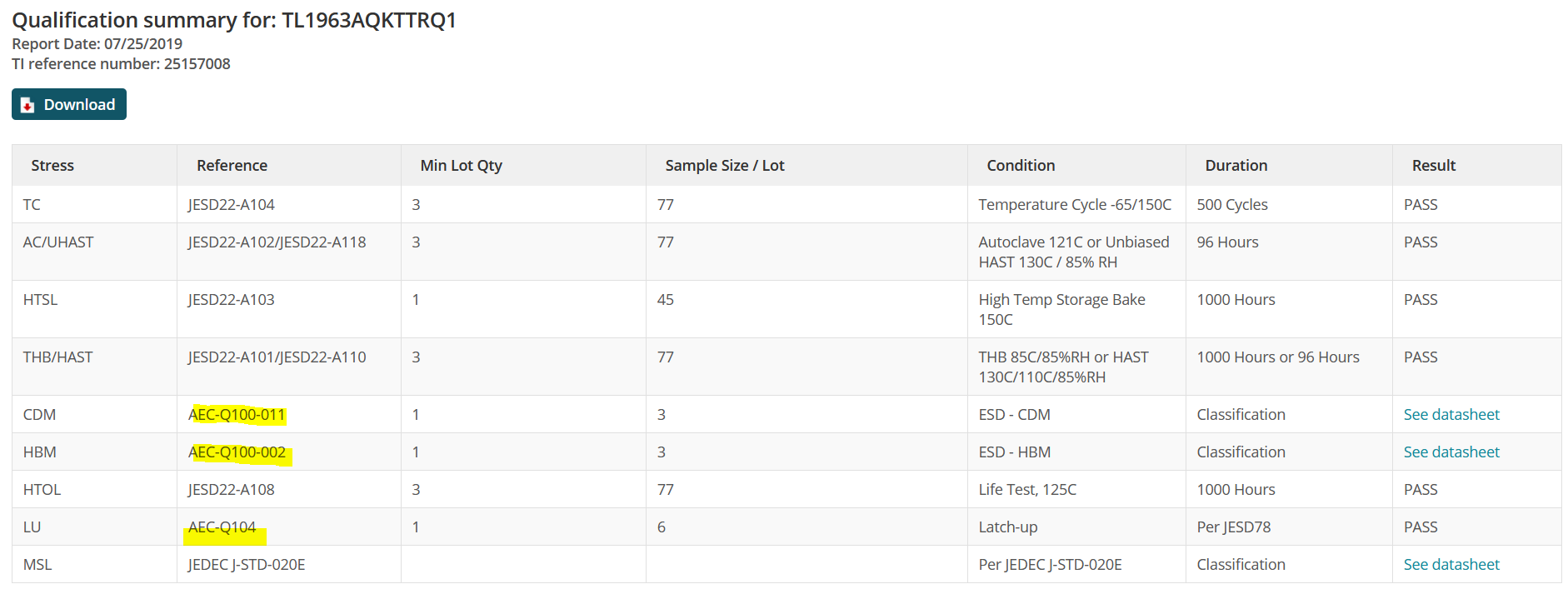
Task: Select highlighted AEC-Q104 reference
Action: coord(222,527)
